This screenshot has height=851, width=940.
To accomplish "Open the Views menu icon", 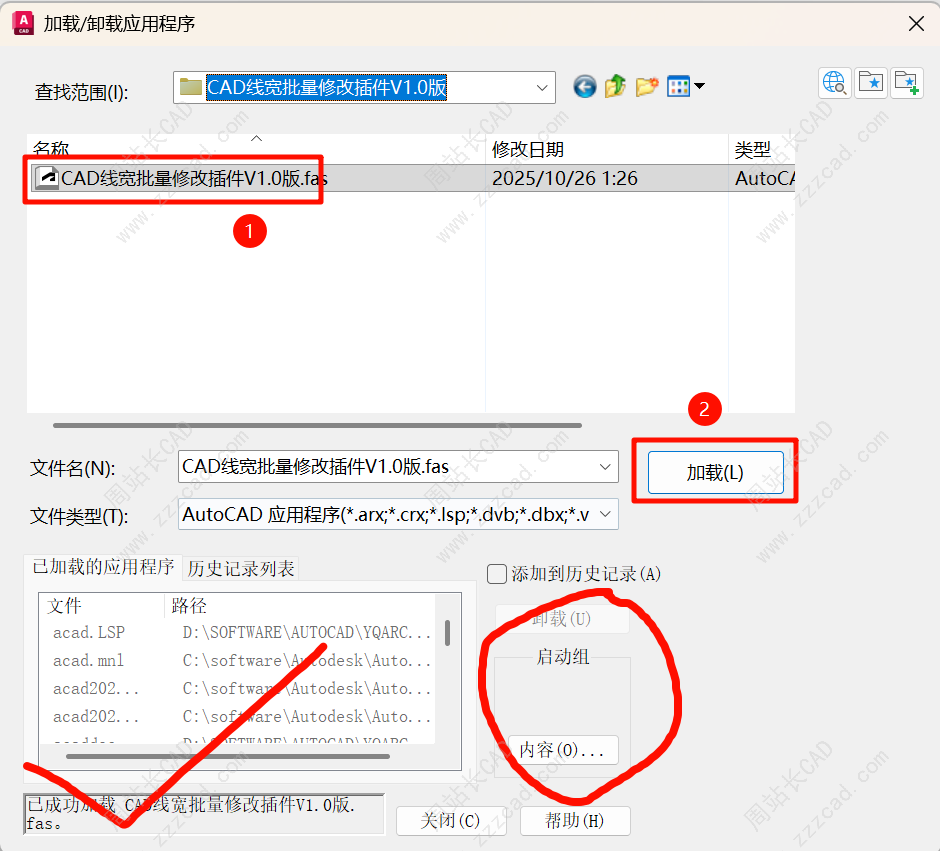I will coord(684,87).
